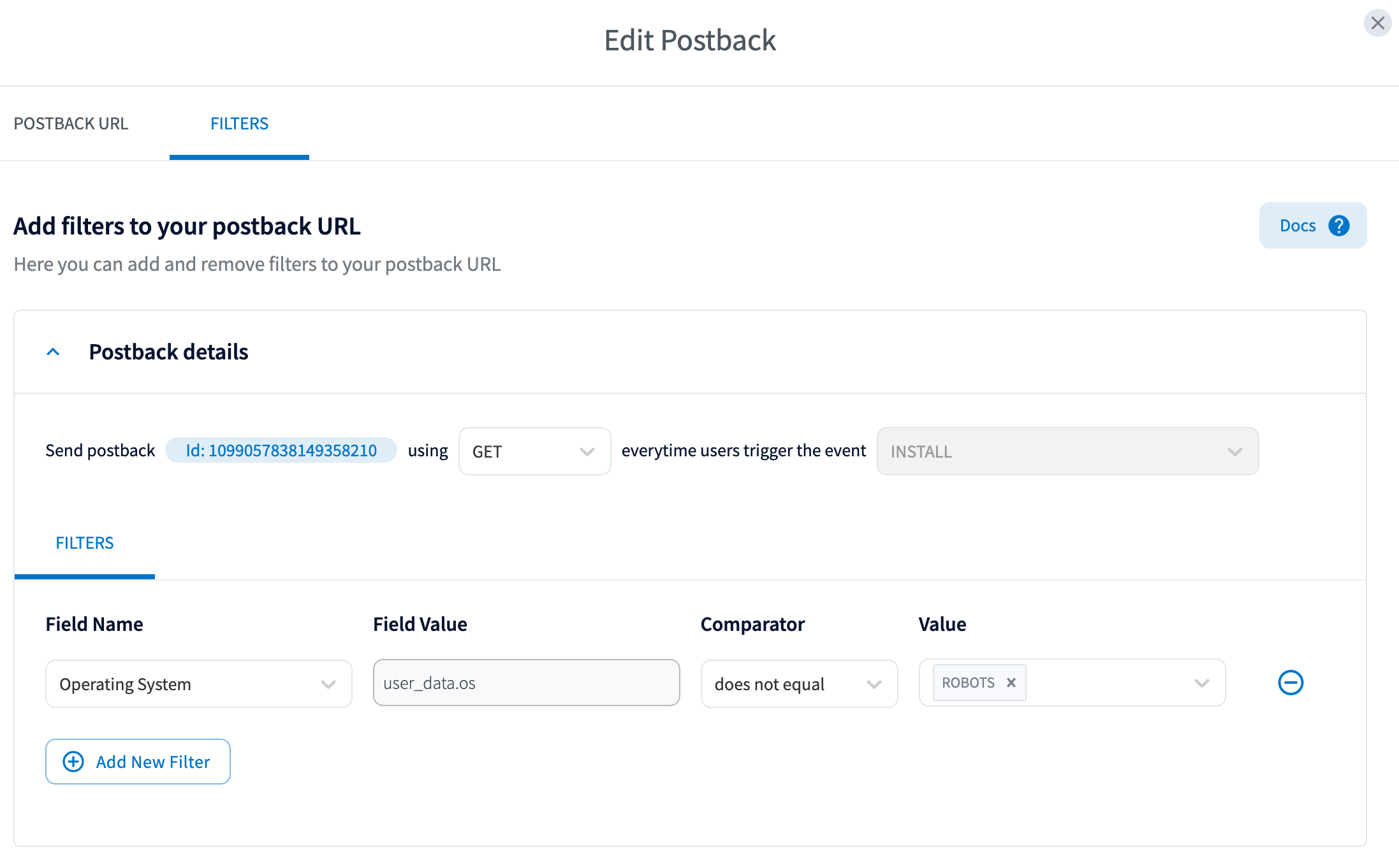Click the Add filters to your postback URL heading
The height and width of the screenshot is (868, 1399).
coord(187,226)
